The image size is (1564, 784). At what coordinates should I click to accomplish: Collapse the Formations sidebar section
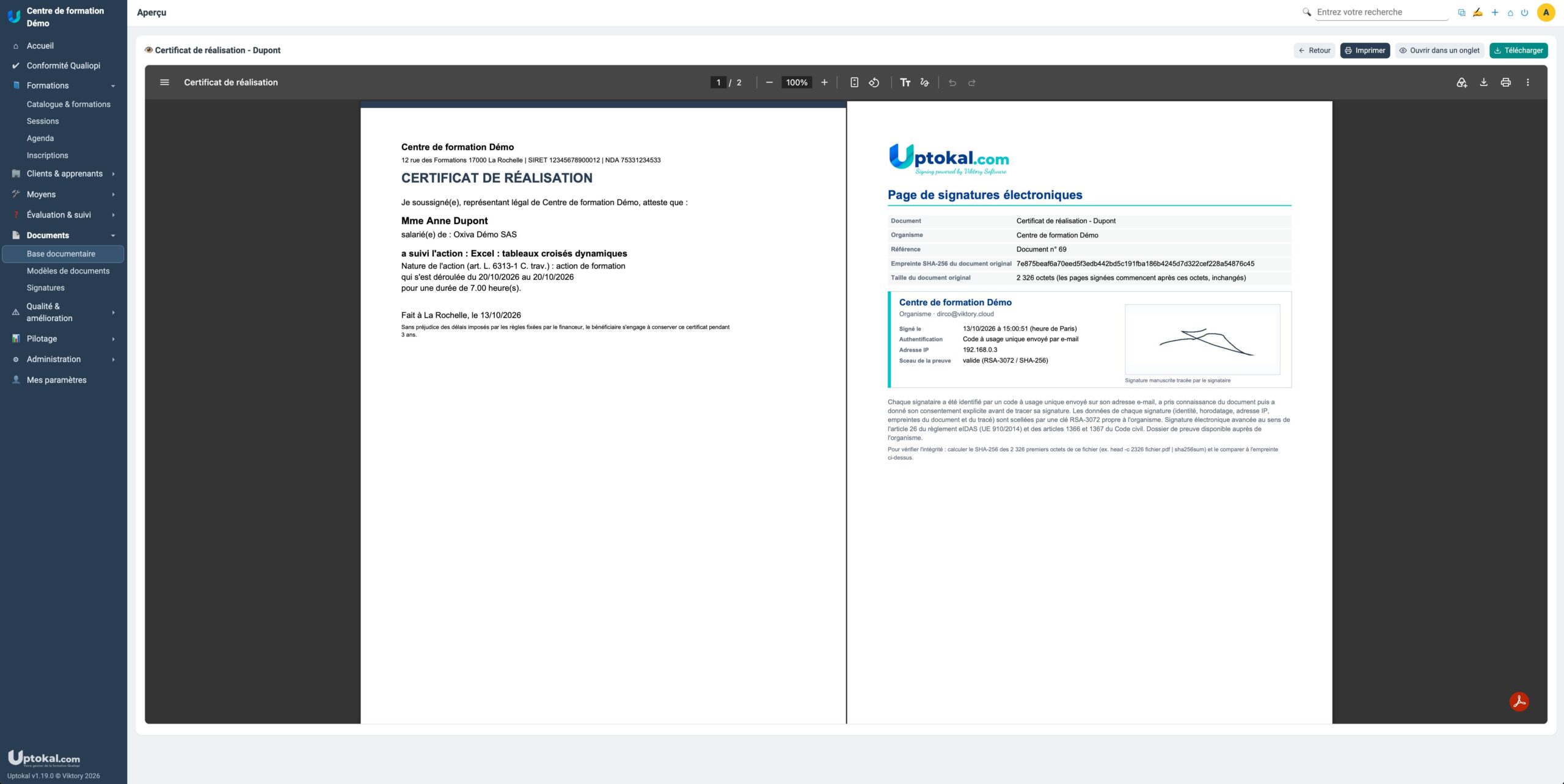(x=64, y=85)
